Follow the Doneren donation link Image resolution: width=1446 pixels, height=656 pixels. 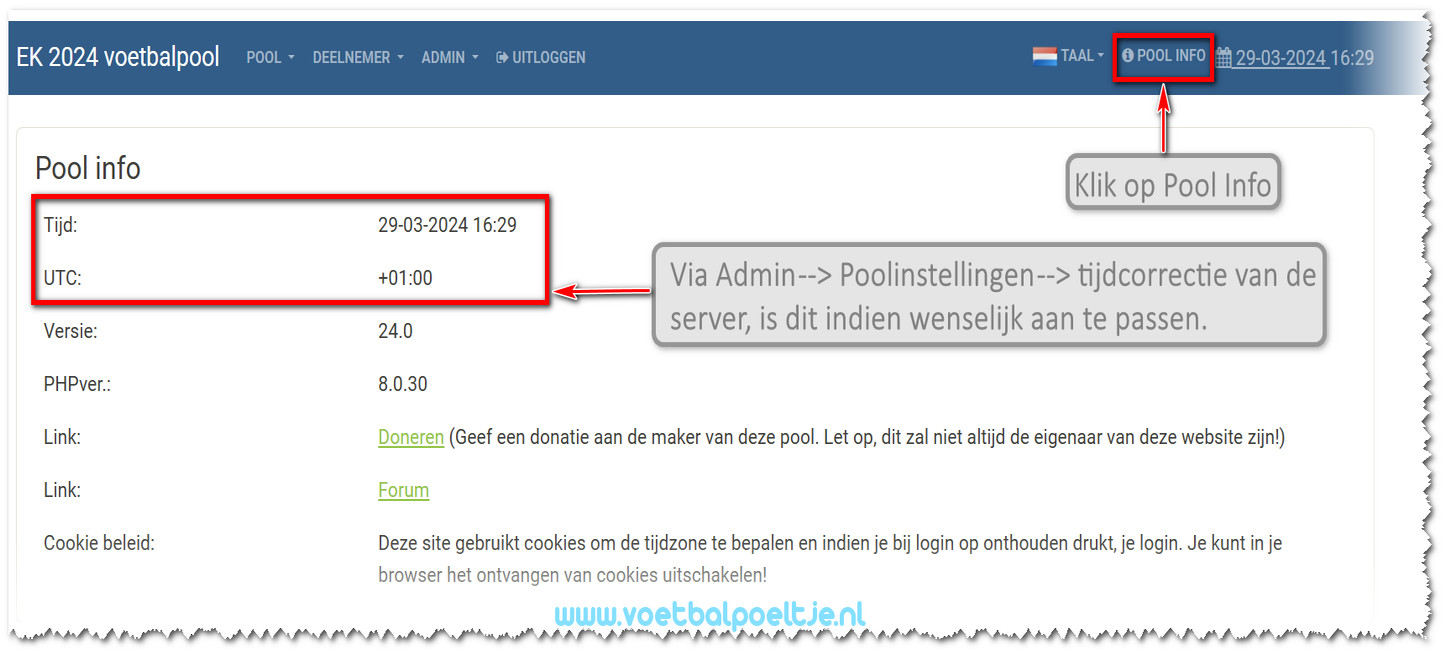(x=410, y=437)
